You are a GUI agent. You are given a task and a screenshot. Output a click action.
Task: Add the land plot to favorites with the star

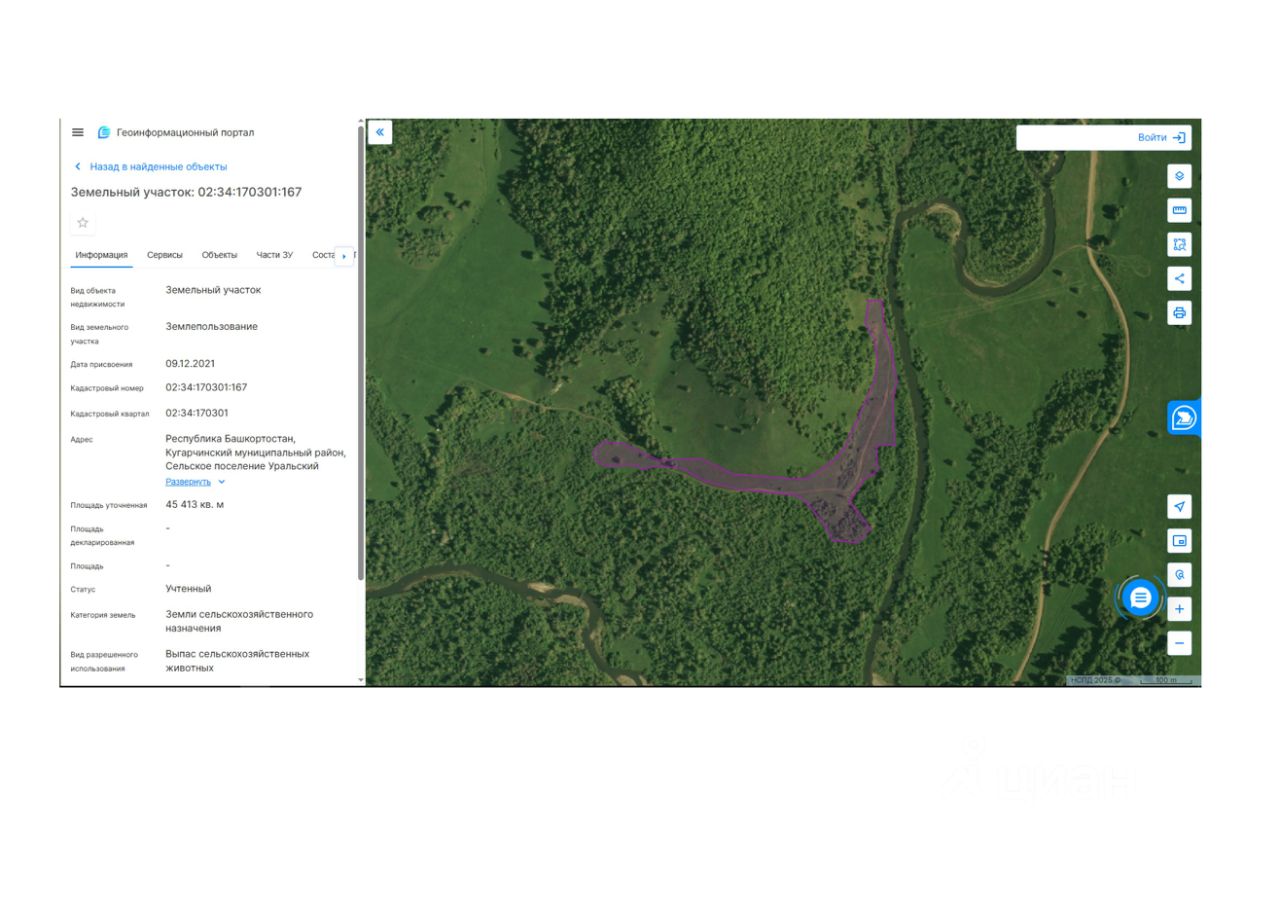[83, 222]
